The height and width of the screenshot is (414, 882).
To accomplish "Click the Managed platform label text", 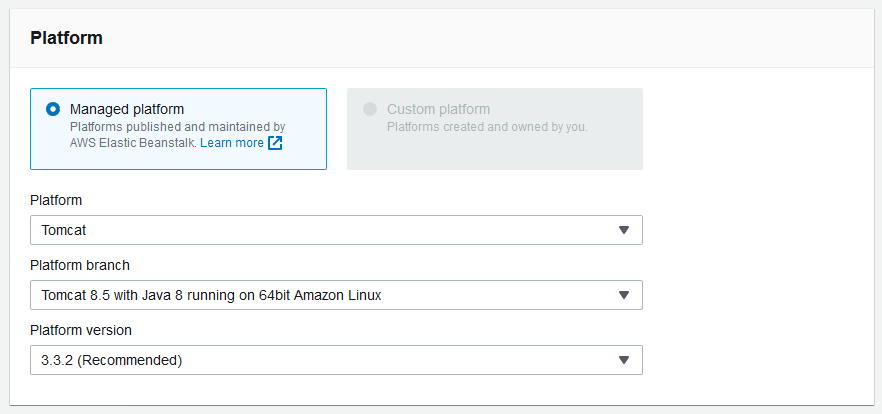I will (127, 109).
